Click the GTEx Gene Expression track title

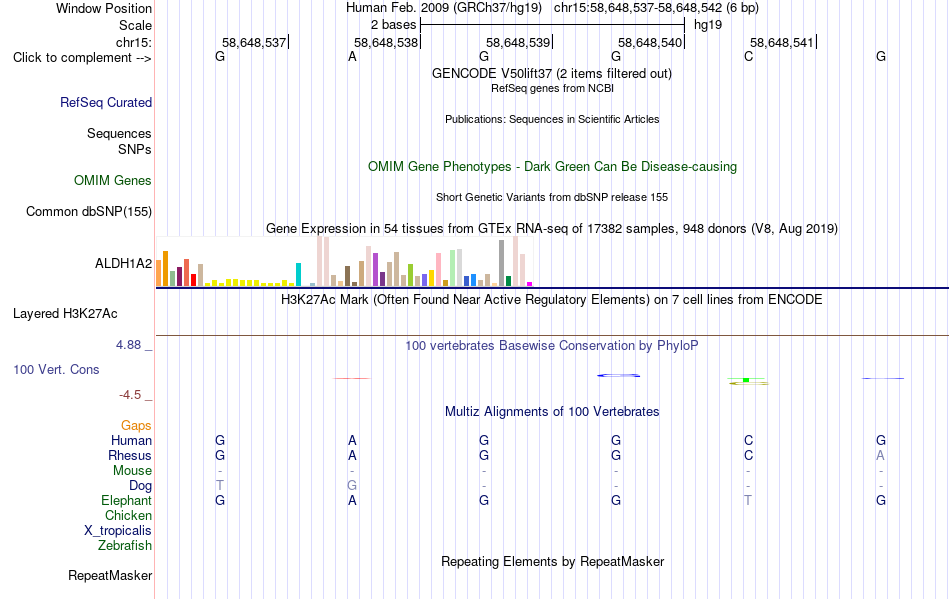point(552,228)
